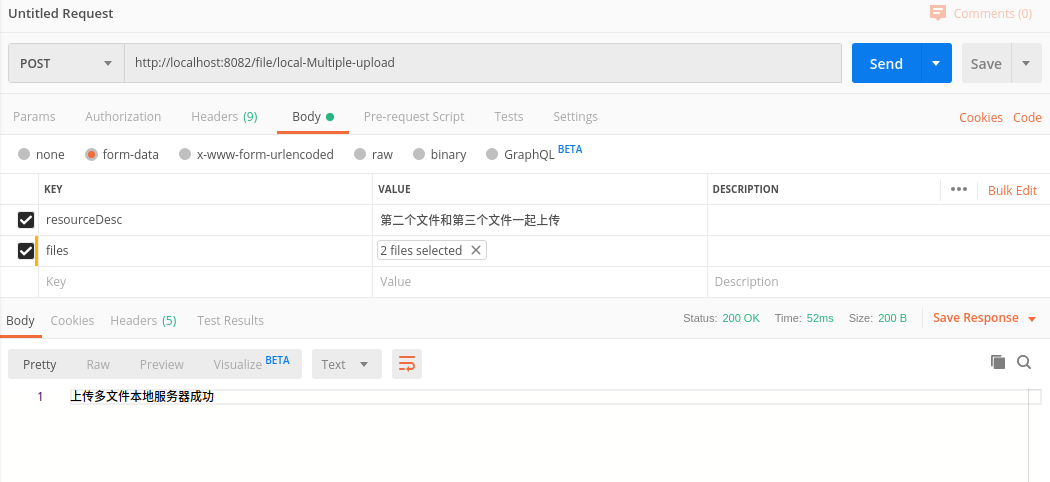The image size is (1050, 482).
Task: Click the request URL input field
Action: point(482,63)
